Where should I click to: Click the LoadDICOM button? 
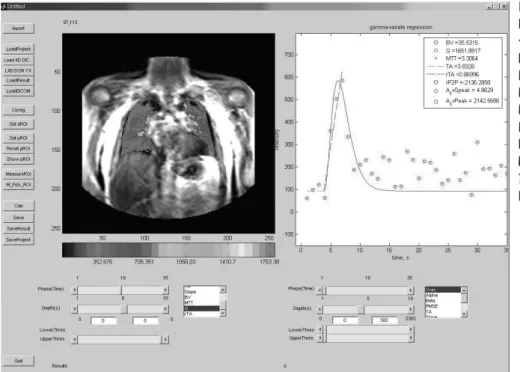[x=18, y=91]
